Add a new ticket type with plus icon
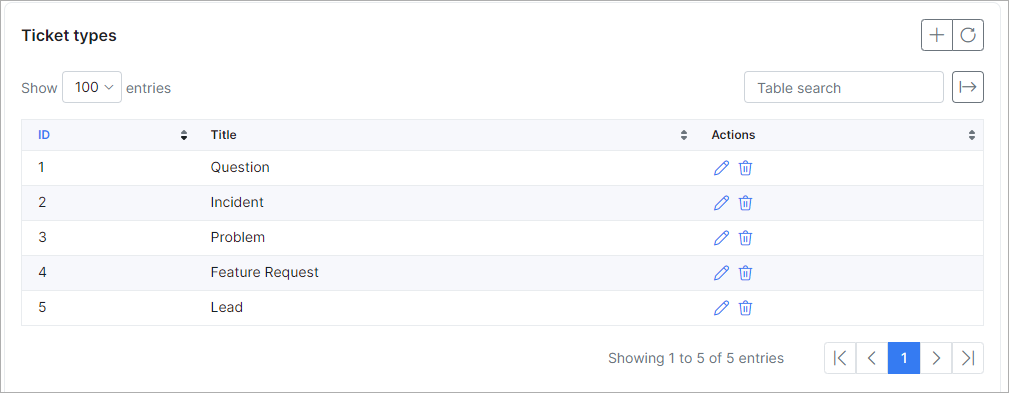This screenshot has width=1009, height=393. [x=937, y=35]
